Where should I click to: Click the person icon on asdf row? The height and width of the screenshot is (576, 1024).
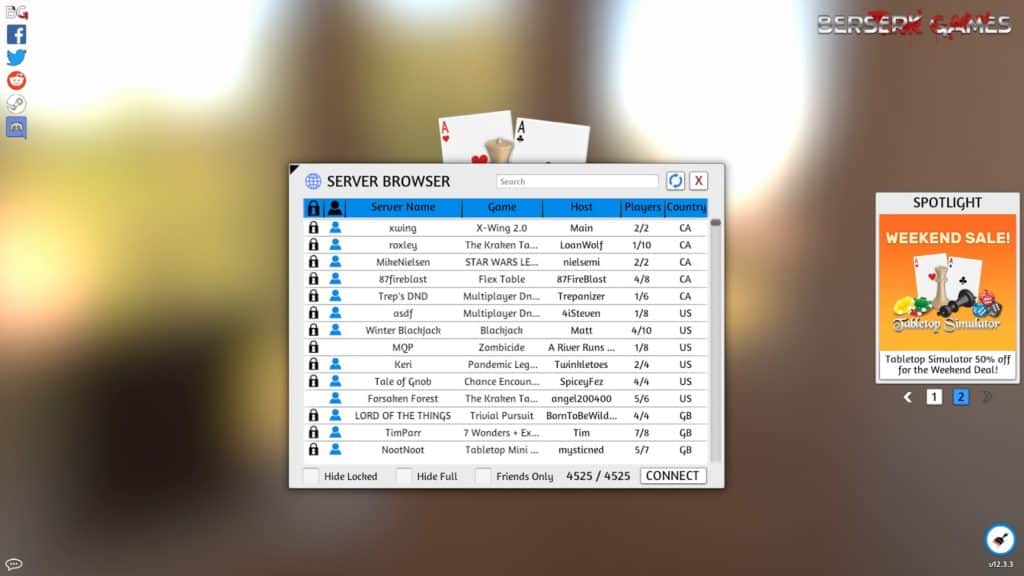335,313
